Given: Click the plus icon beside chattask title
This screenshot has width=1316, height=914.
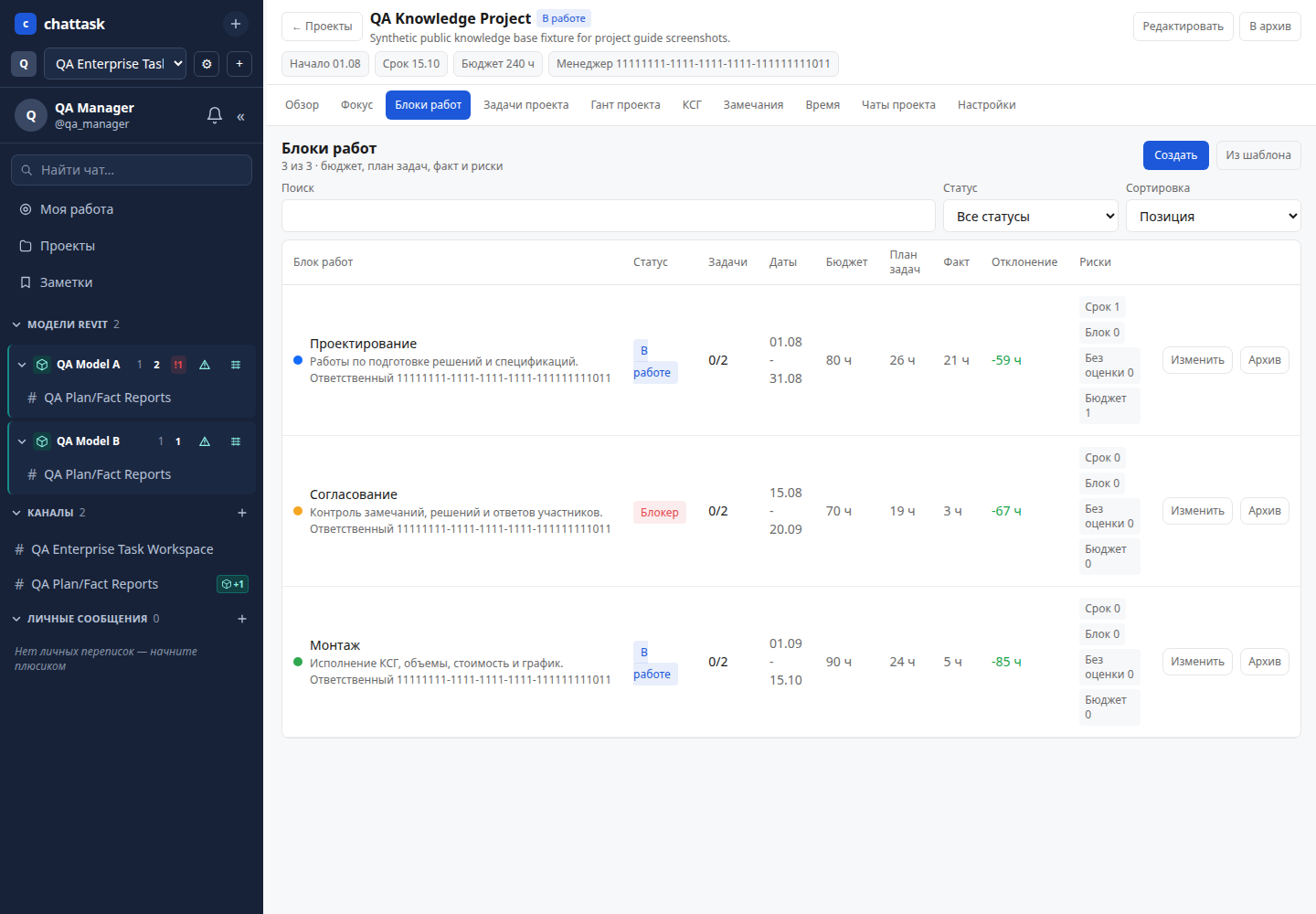Looking at the screenshot, I should tap(236, 24).
